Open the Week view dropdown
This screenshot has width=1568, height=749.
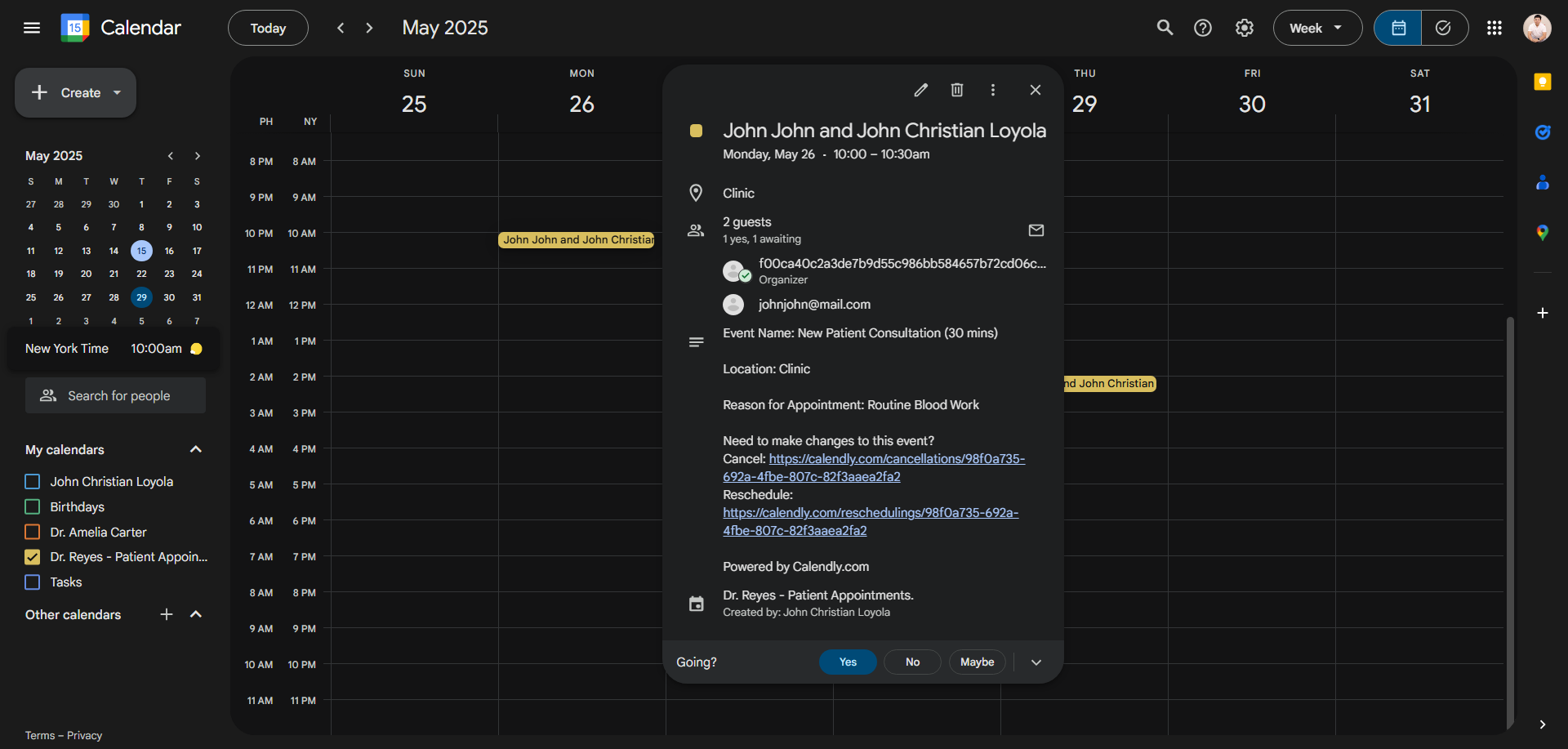tap(1316, 28)
